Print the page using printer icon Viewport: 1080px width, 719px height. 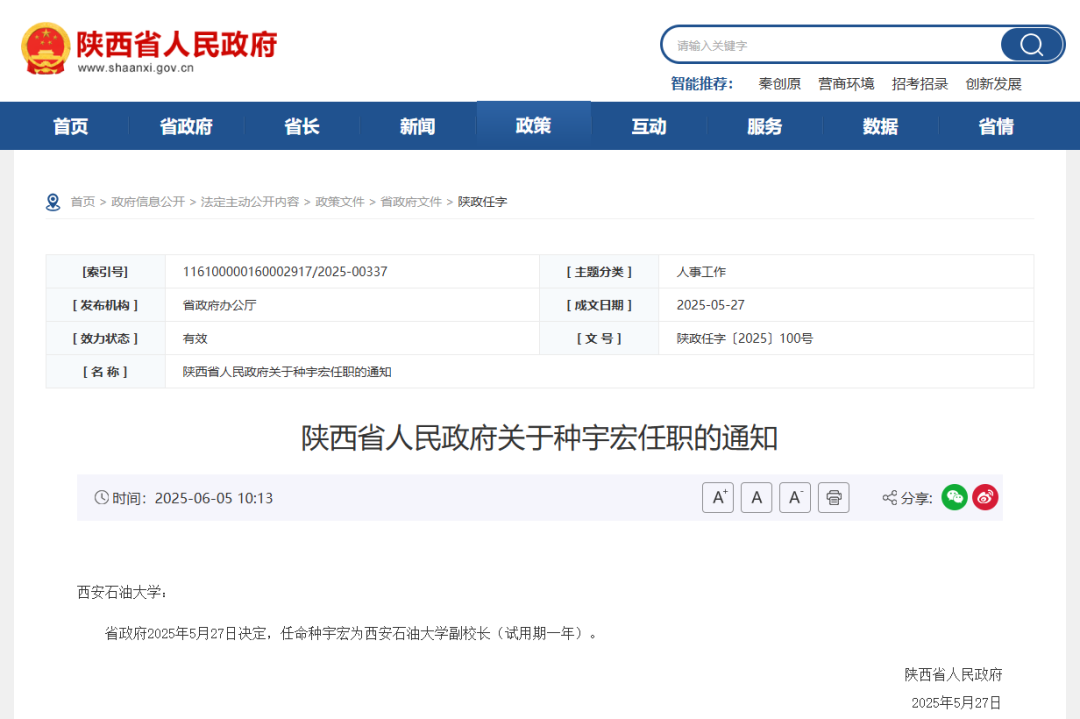[833, 497]
